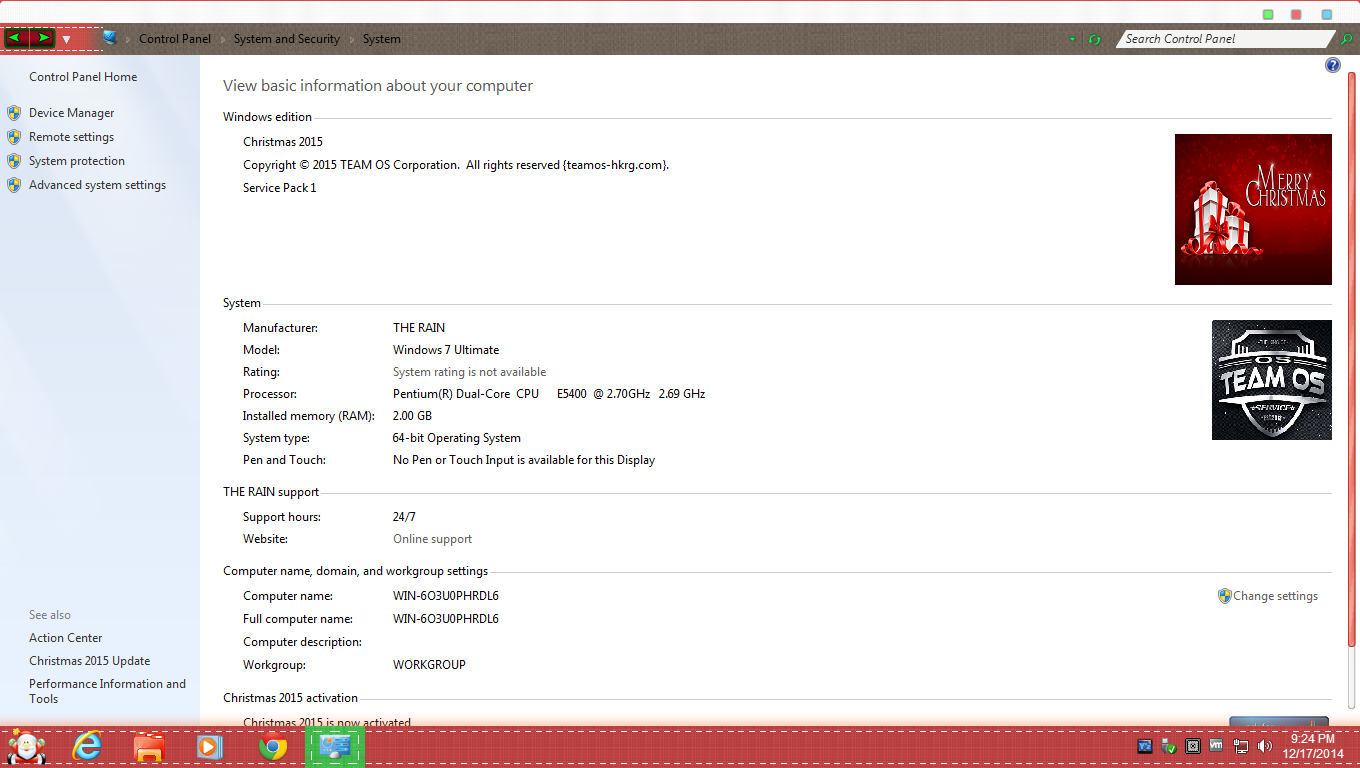Open Help with the blue question mark
Viewport: 1360px width, 768px height.
pos(1332,65)
